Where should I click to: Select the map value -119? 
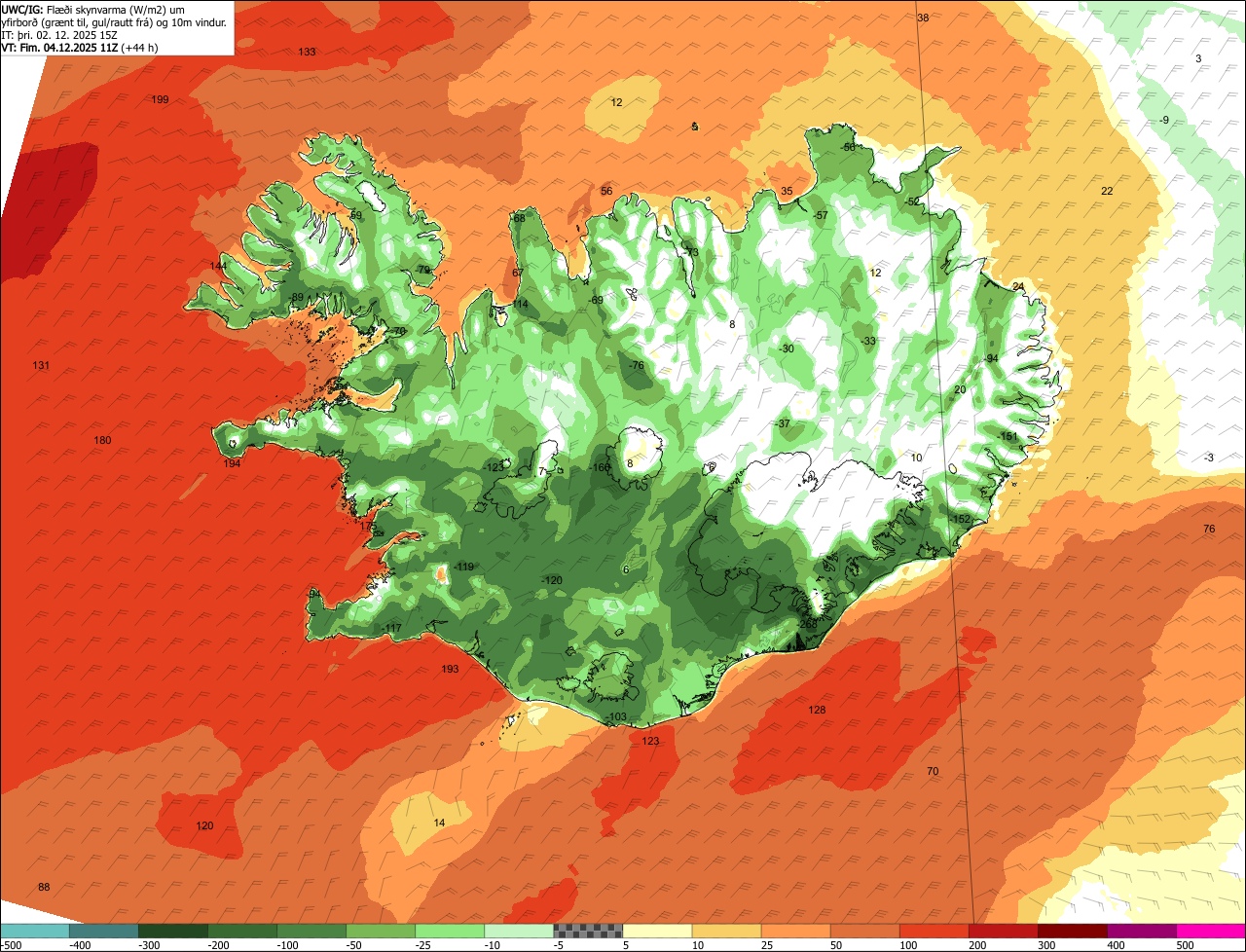(x=464, y=567)
